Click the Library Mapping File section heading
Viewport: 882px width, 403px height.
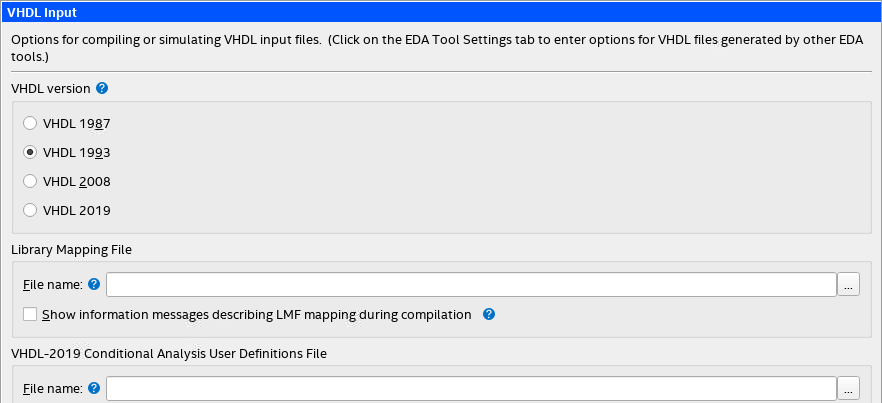tap(71, 248)
